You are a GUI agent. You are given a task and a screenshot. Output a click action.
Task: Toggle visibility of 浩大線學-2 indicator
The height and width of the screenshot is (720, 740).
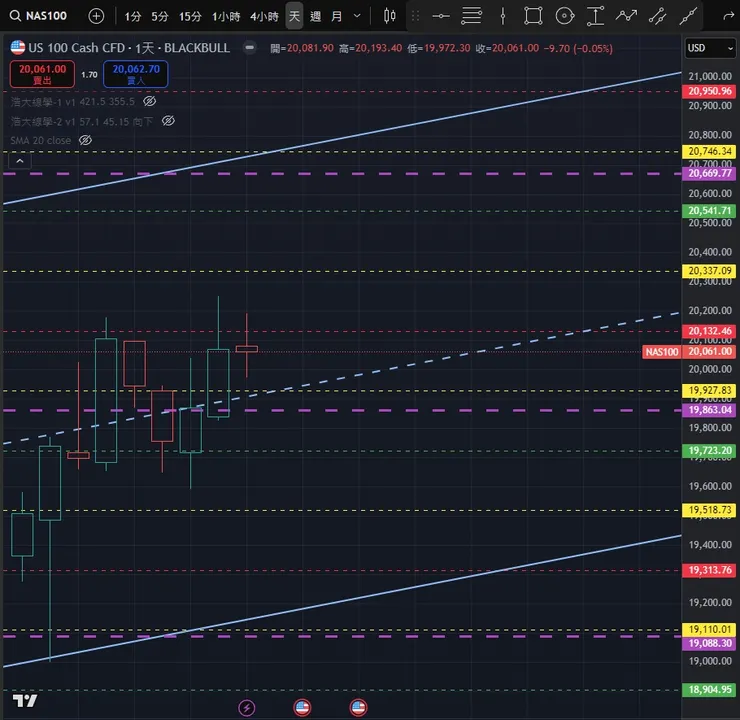[x=168, y=121]
